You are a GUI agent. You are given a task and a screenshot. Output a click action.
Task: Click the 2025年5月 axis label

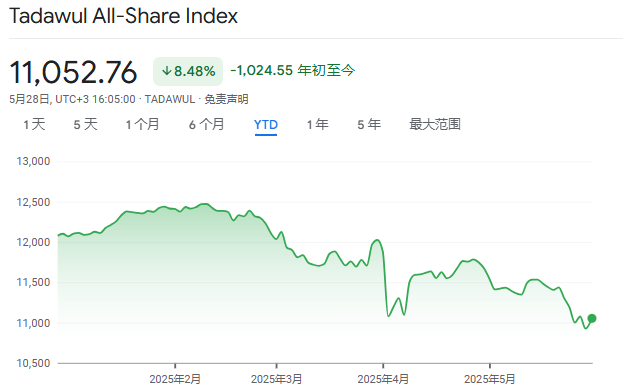click(490, 379)
